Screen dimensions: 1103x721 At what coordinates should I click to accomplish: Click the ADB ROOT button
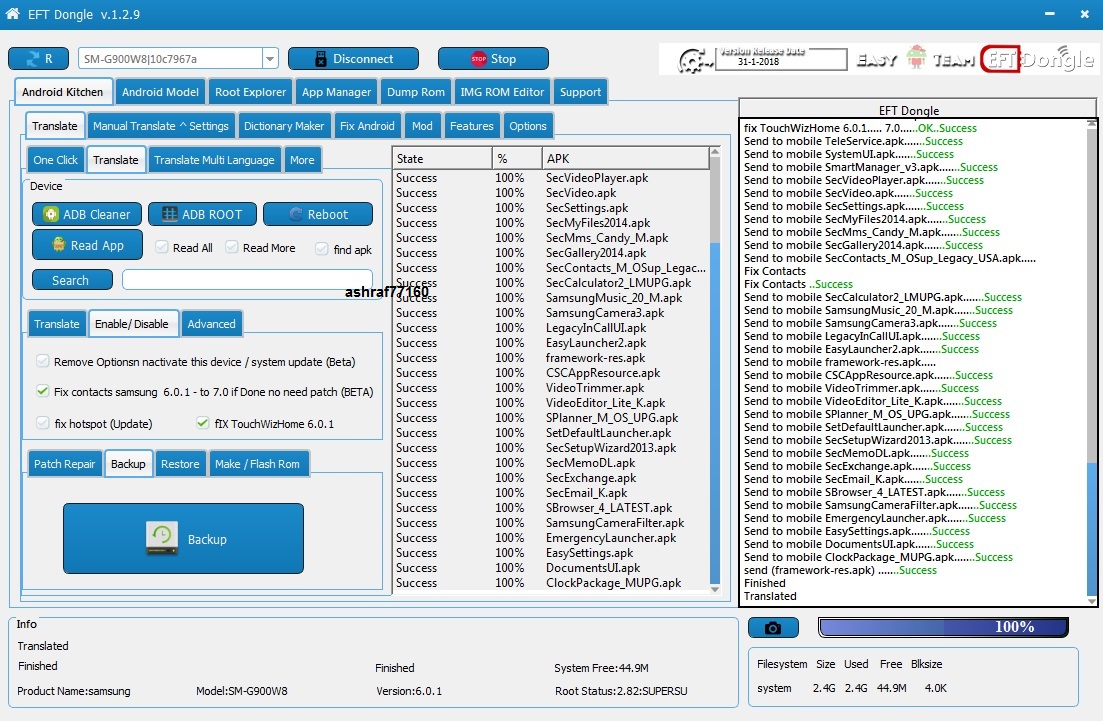(202, 214)
